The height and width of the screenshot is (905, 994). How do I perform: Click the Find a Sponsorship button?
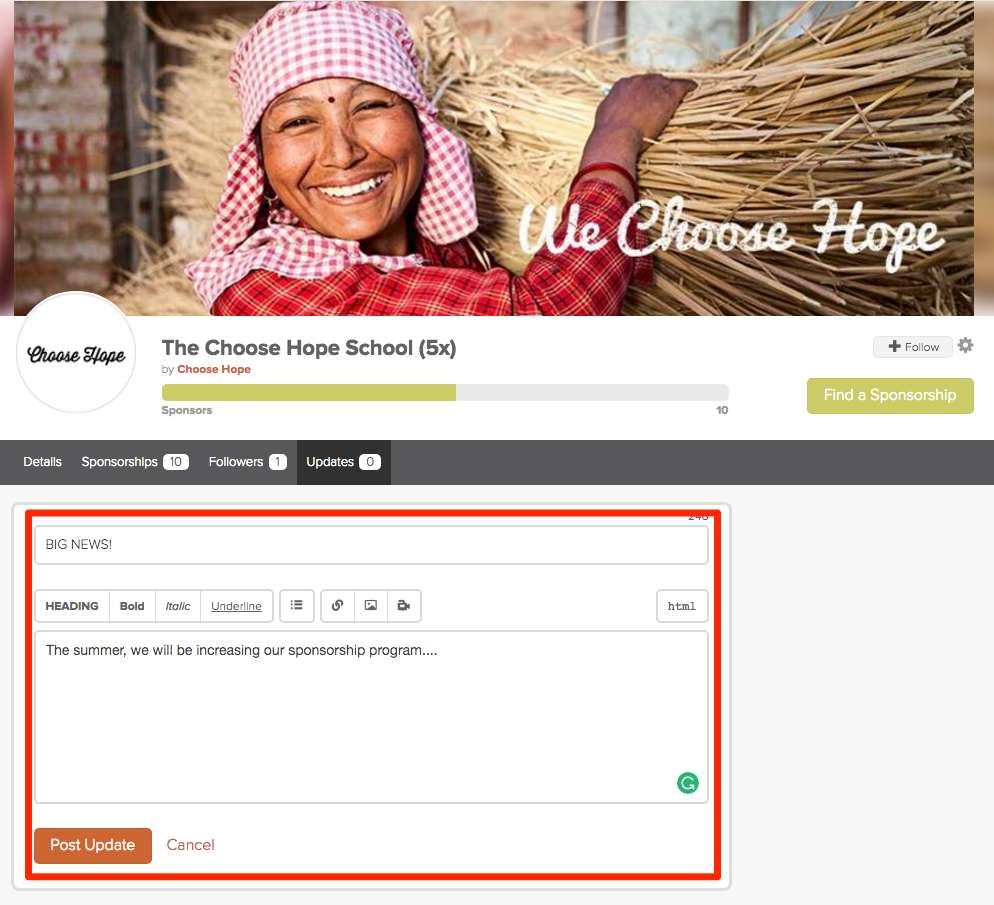tap(890, 395)
